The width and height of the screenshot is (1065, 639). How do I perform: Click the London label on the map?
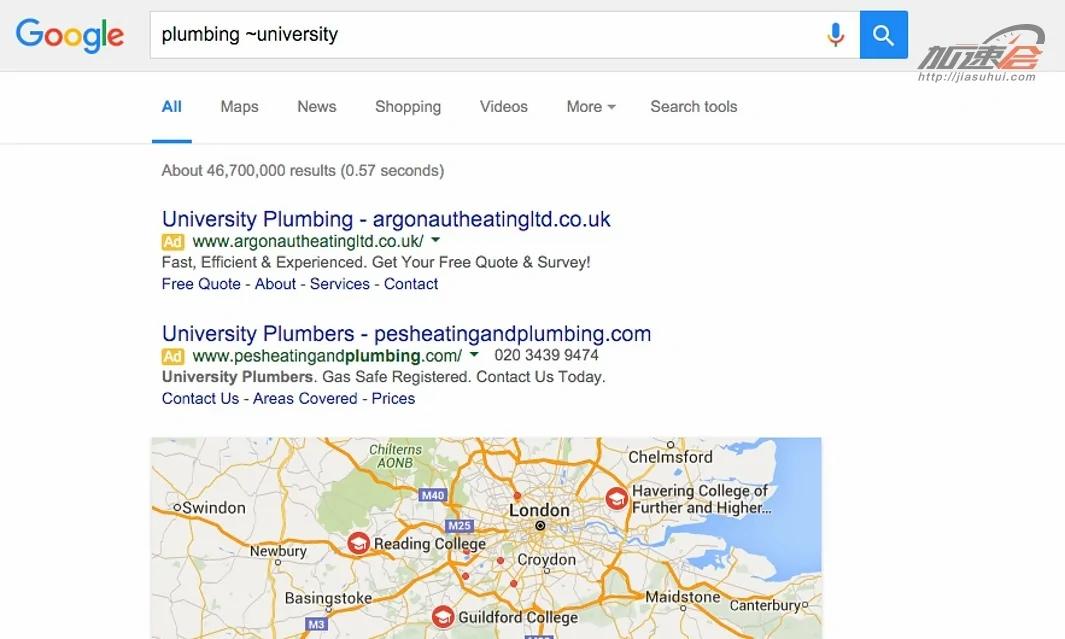539,510
